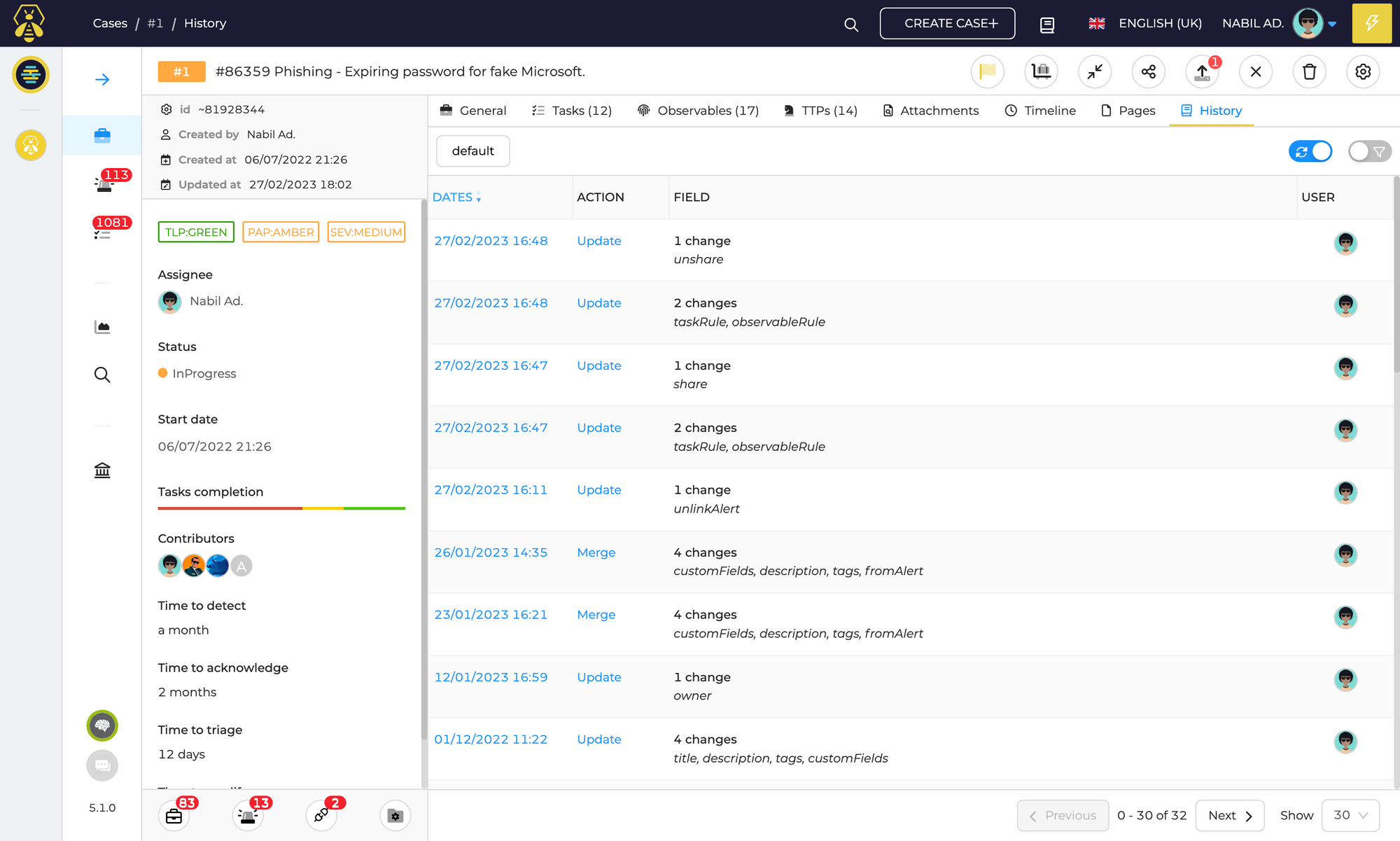Enable the filters toggle switch

point(1369,151)
